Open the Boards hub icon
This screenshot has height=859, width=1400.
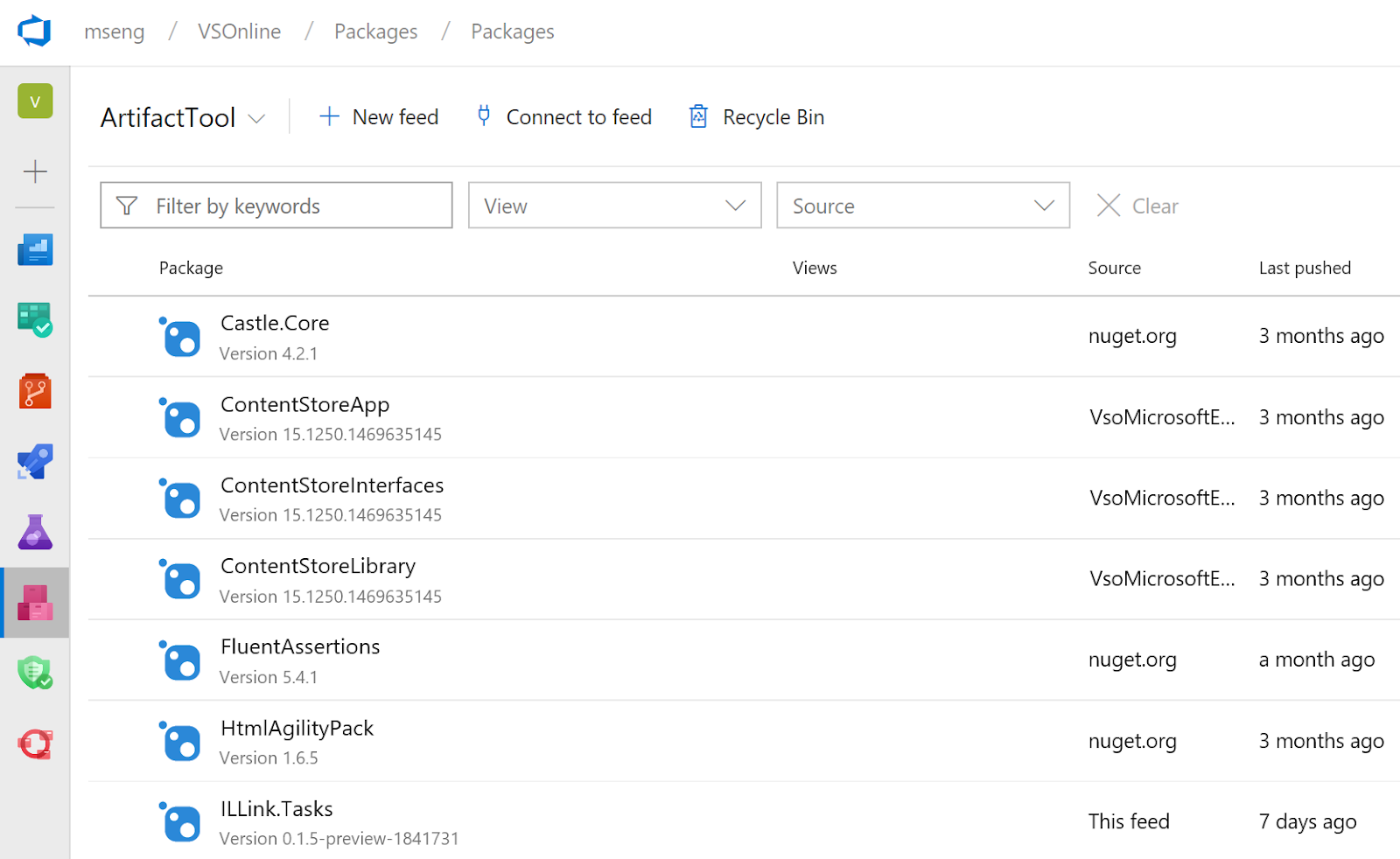pyautogui.click(x=35, y=320)
